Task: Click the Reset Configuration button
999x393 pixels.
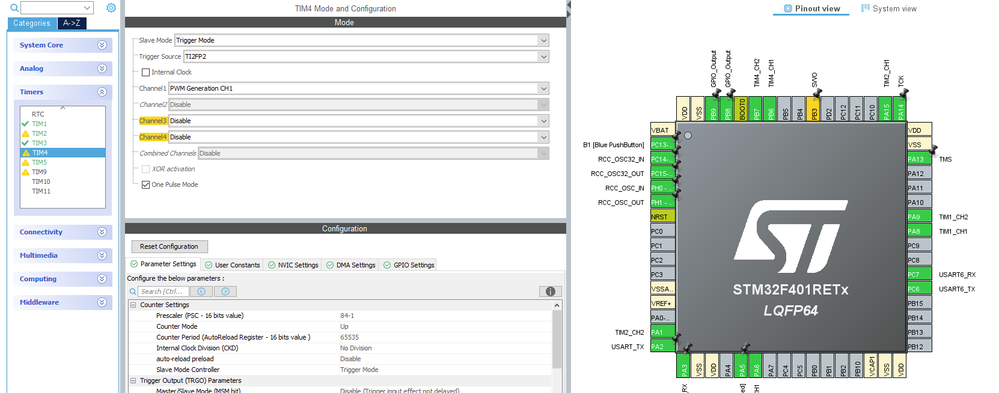Action: coord(169,247)
